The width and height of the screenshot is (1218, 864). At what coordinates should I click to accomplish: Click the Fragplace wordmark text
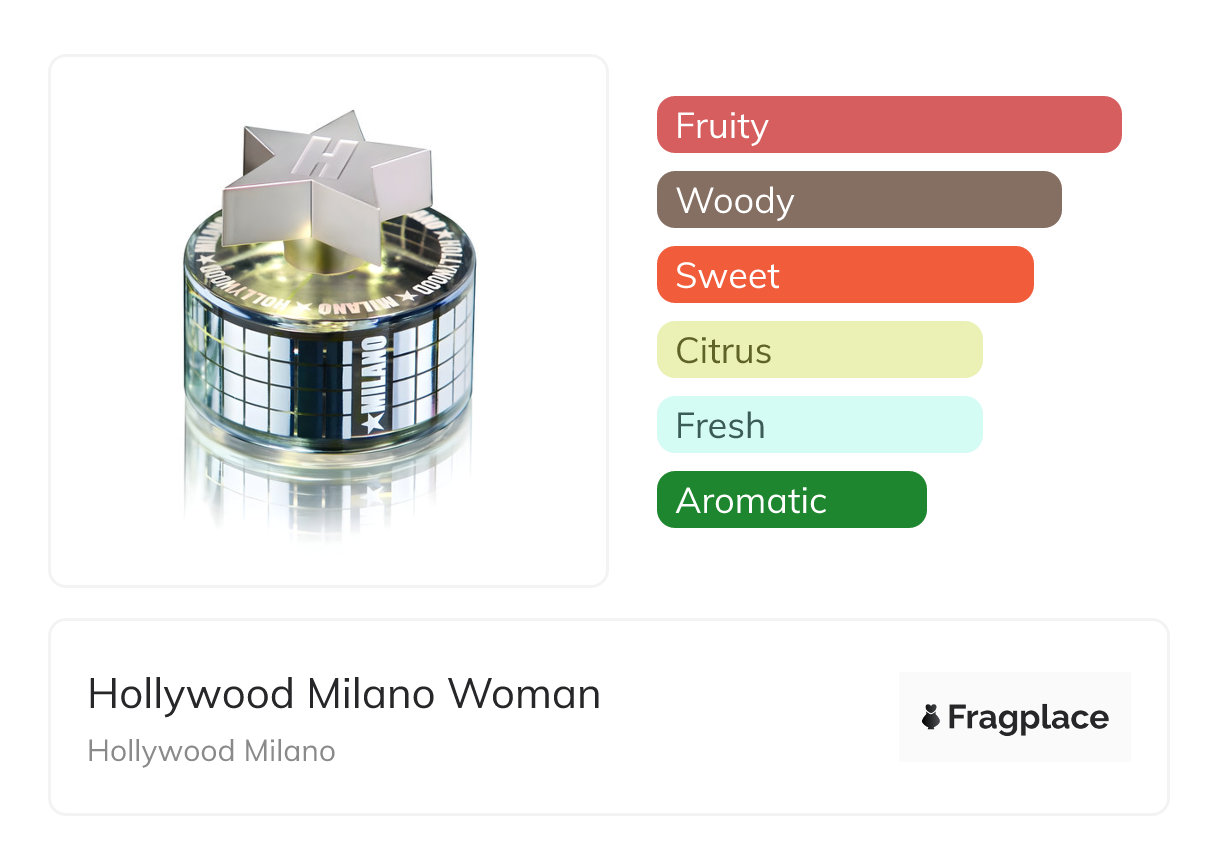coord(1028,717)
